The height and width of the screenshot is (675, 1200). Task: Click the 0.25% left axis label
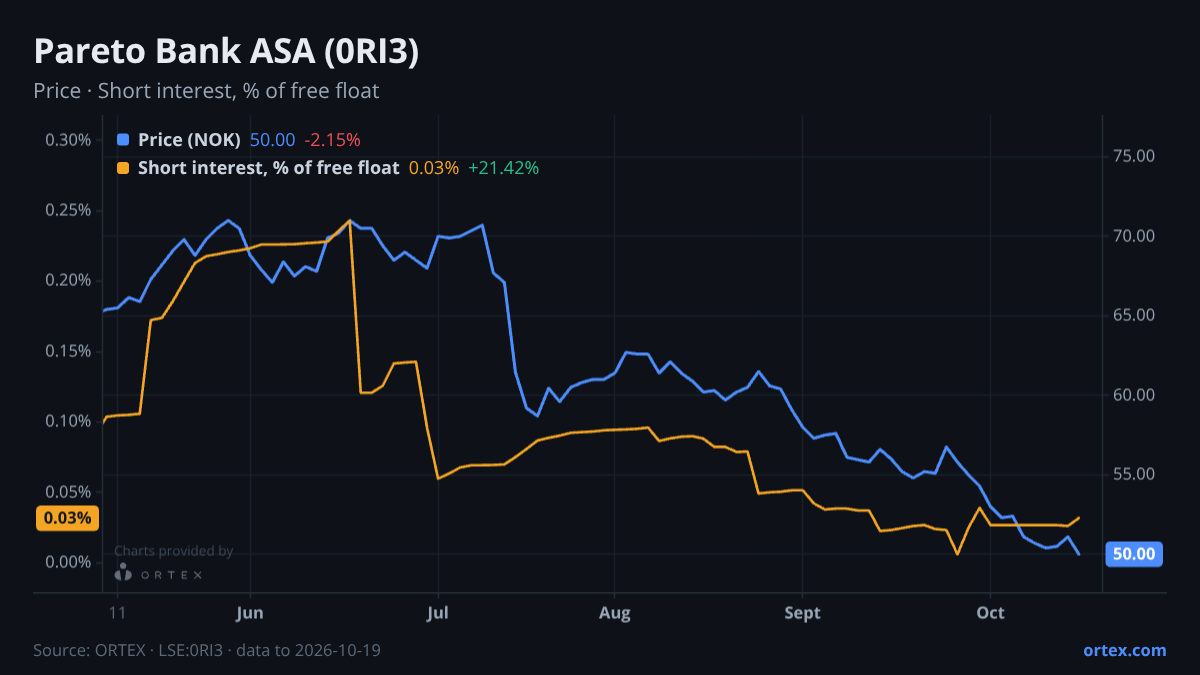(68, 210)
